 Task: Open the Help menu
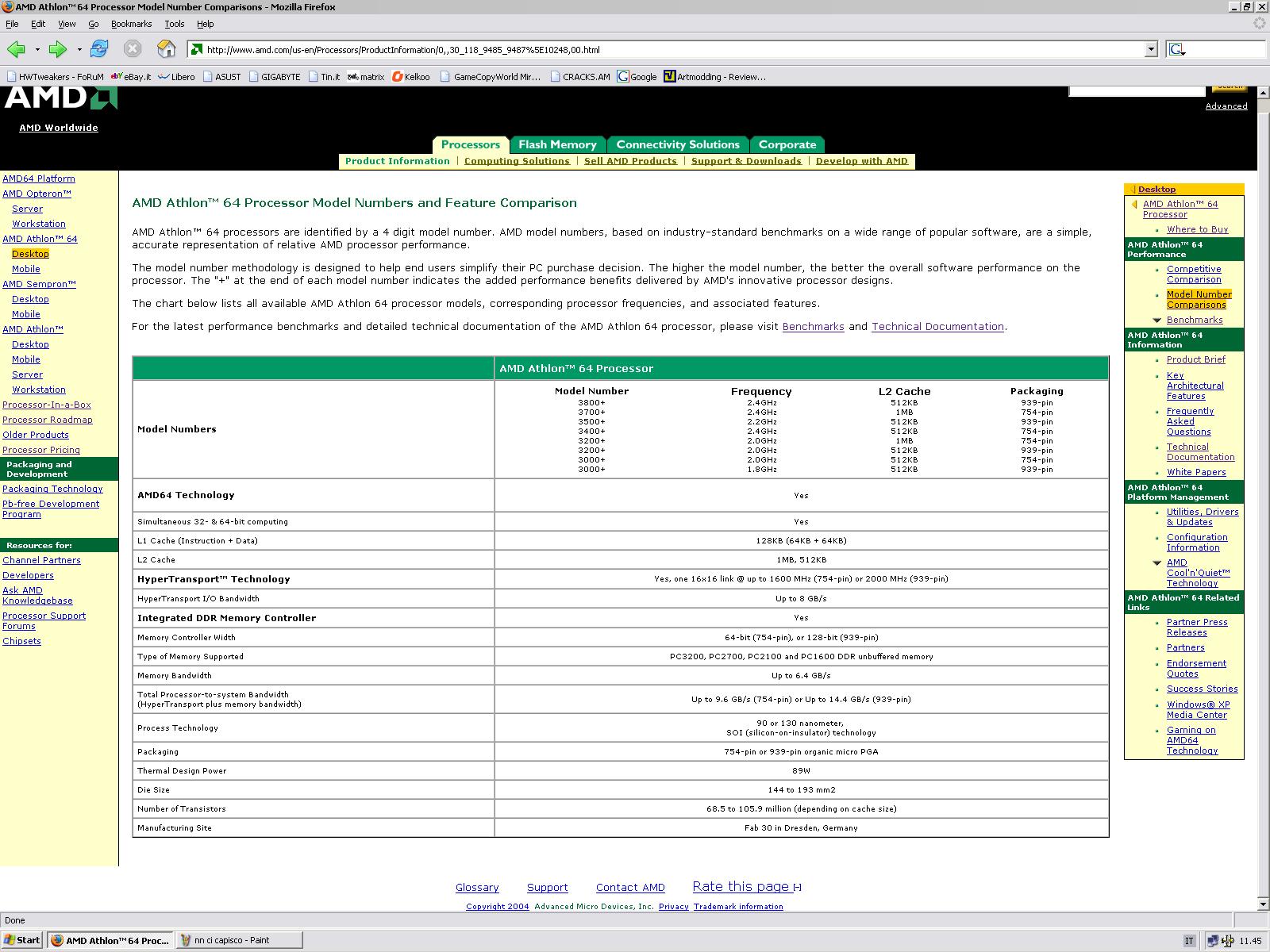pos(206,24)
